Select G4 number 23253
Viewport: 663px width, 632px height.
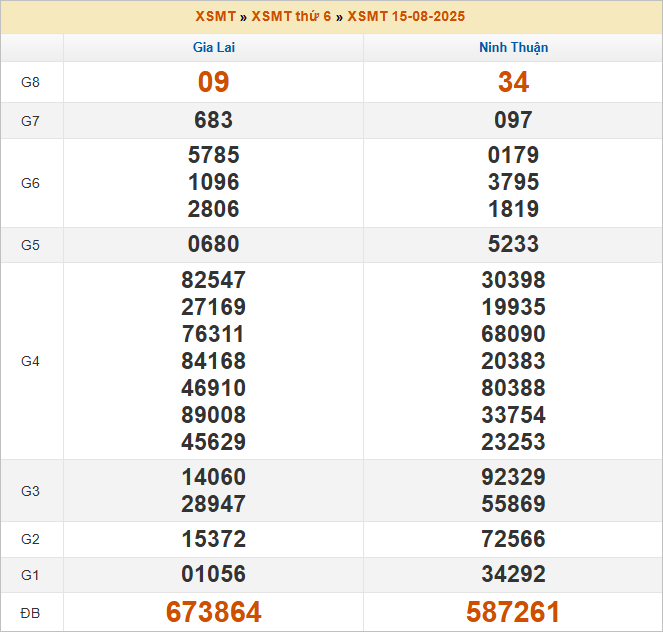(513, 442)
